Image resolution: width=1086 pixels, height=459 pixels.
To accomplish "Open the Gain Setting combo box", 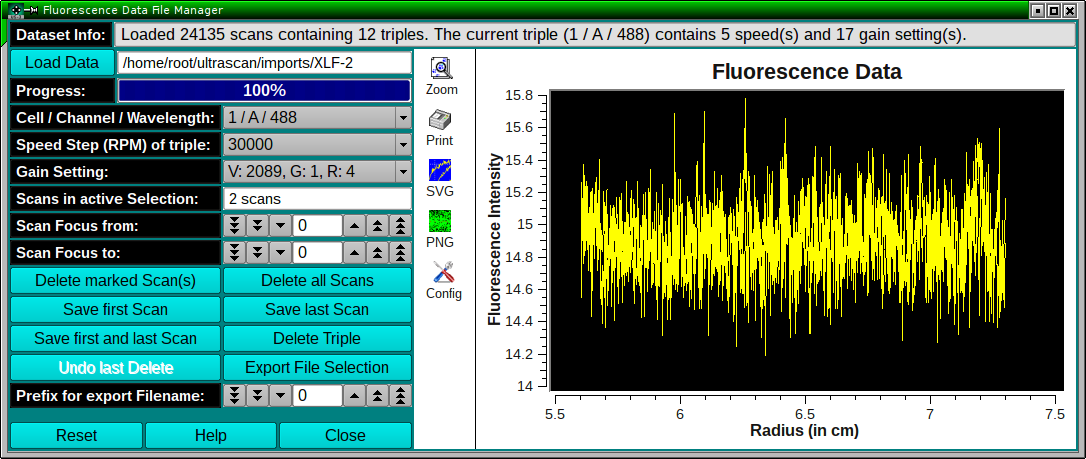I will point(317,171).
